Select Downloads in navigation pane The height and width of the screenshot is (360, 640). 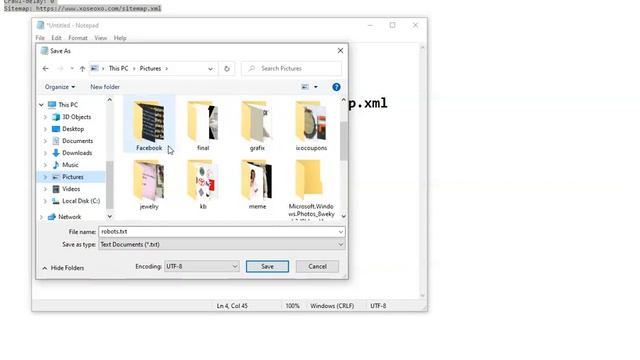coord(77,153)
